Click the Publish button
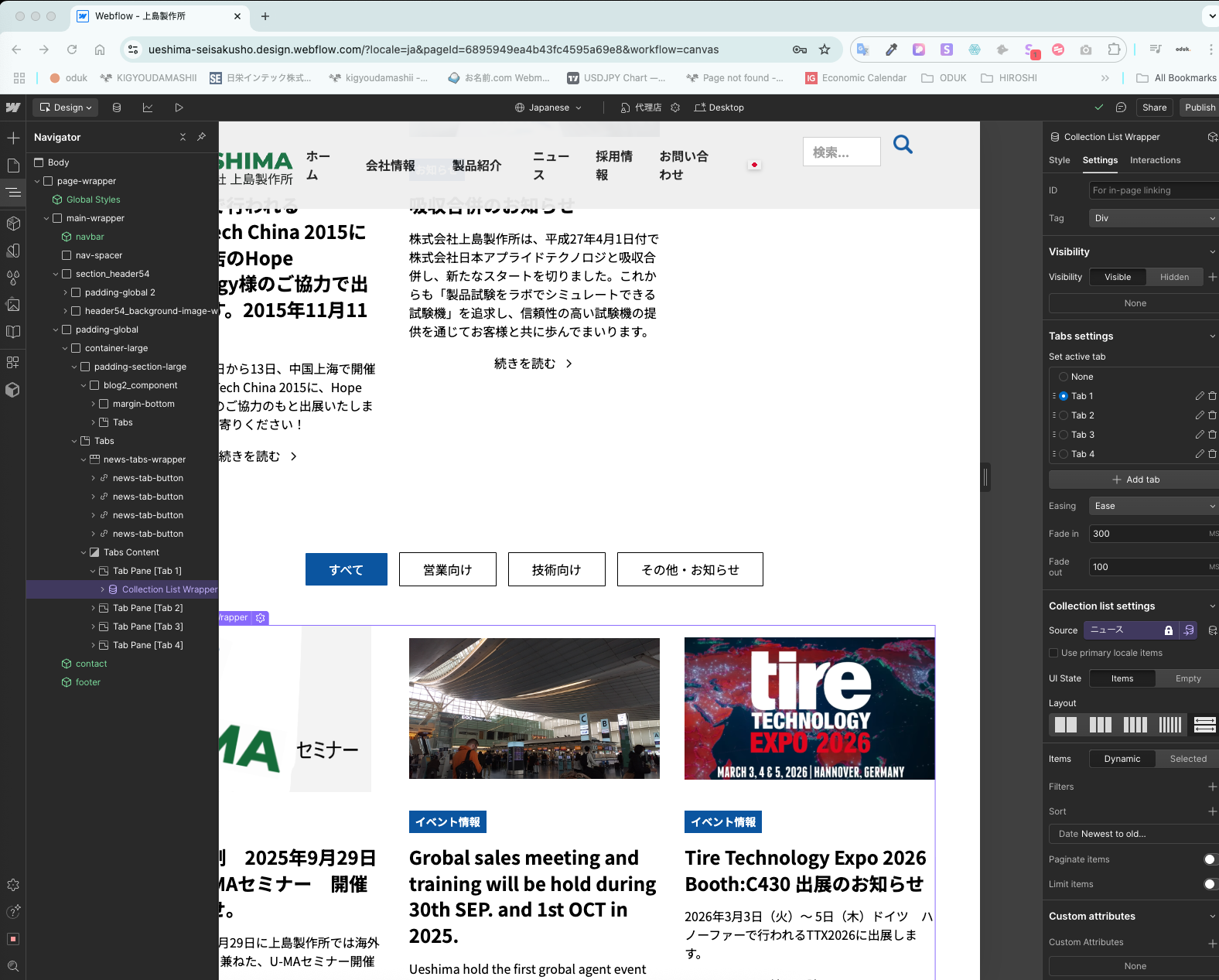The width and height of the screenshot is (1219, 980). coord(1200,108)
